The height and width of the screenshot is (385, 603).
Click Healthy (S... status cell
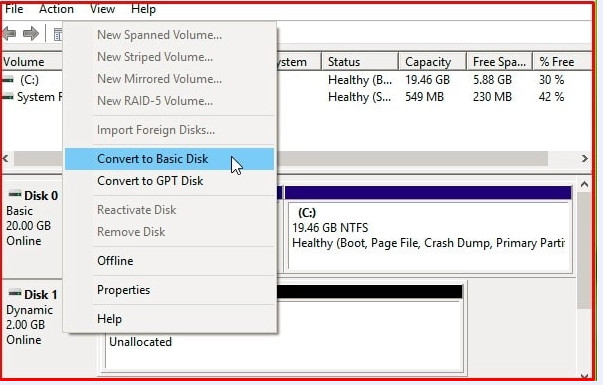pos(360,97)
